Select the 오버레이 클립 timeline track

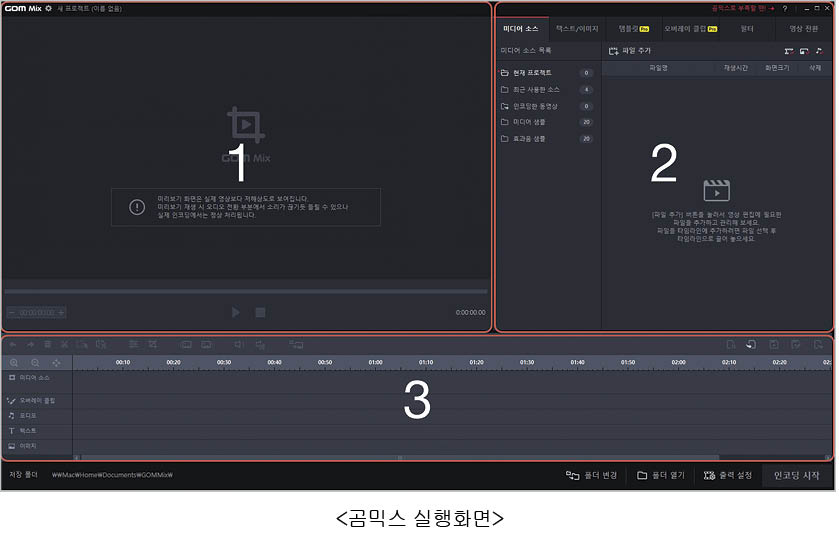point(36,401)
